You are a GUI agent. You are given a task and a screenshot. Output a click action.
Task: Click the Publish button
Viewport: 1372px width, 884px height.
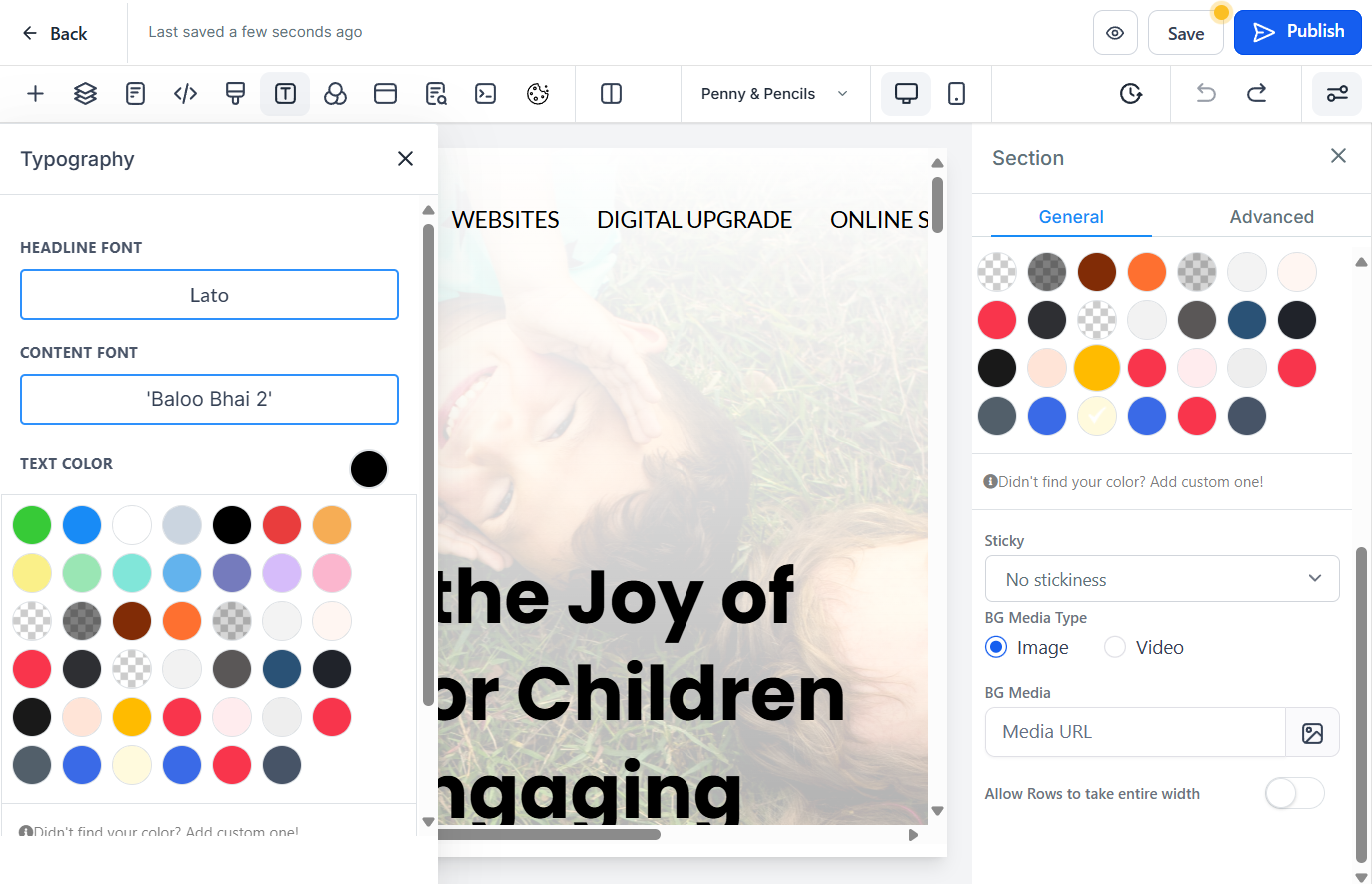(1298, 32)
